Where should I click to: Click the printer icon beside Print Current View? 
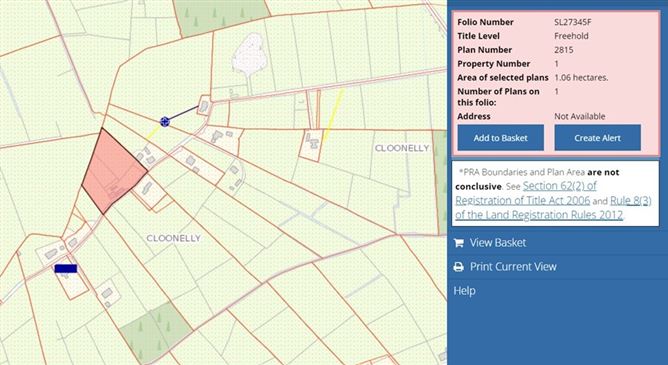coord(458,267)
